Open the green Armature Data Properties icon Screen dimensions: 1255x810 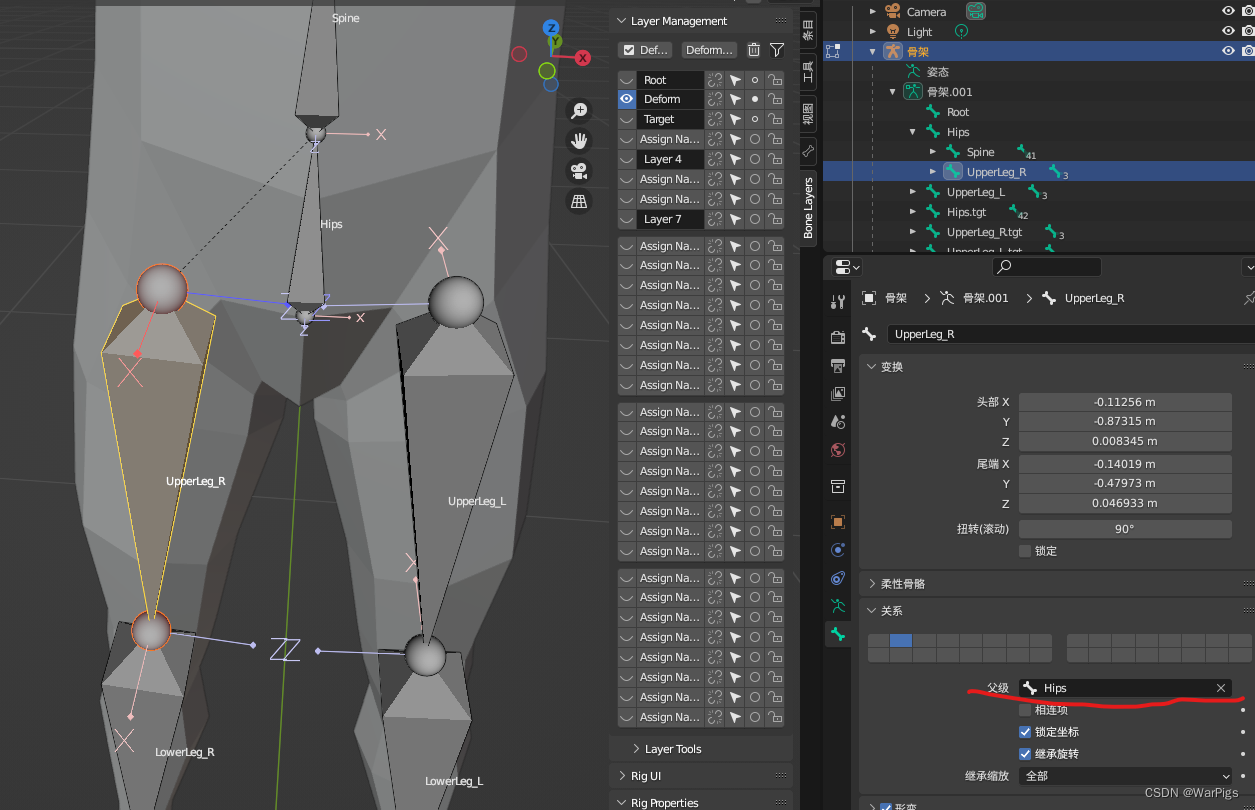pyautogui.click(x=838, y=606)
